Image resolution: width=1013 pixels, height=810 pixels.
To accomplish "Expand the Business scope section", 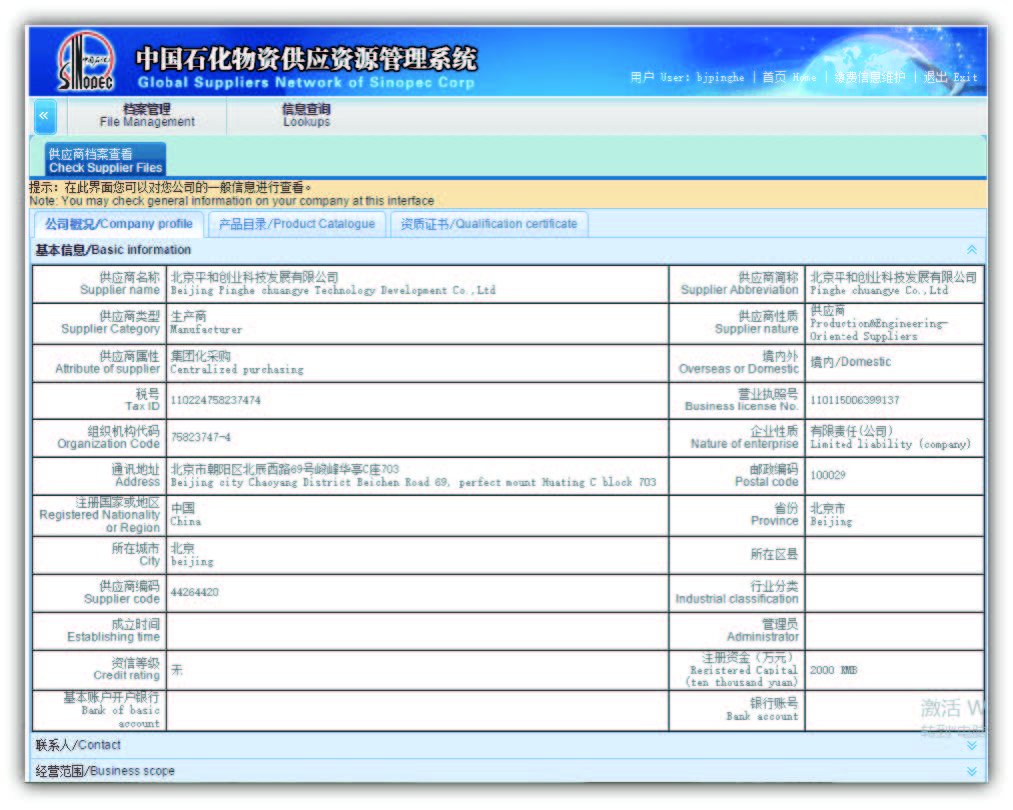I will (x=970, y=771).
